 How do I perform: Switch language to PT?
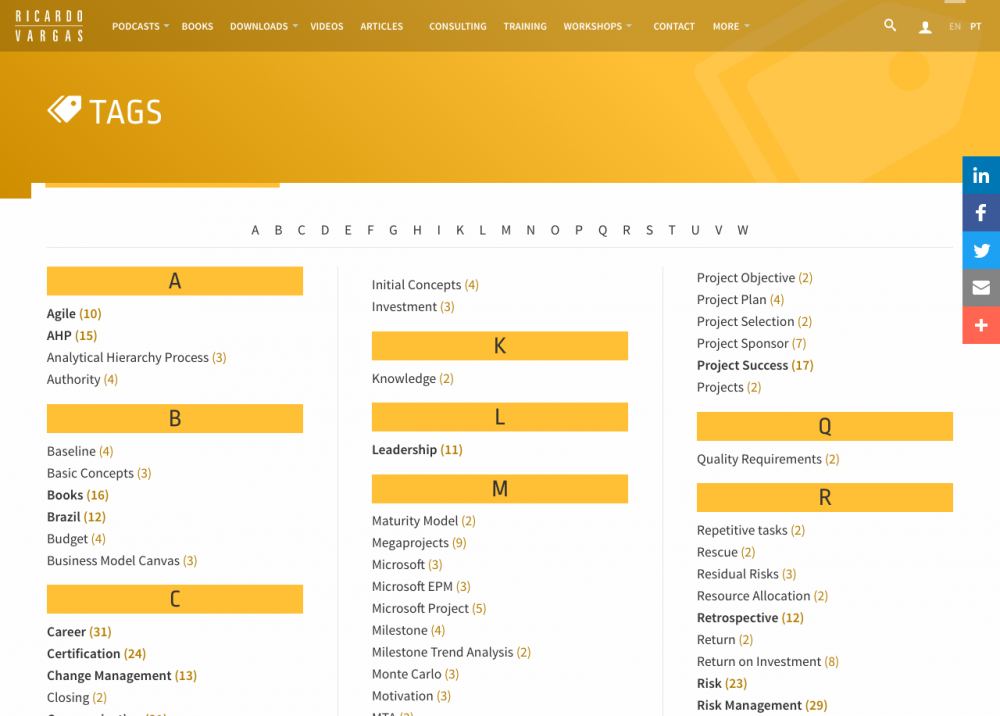975,27
